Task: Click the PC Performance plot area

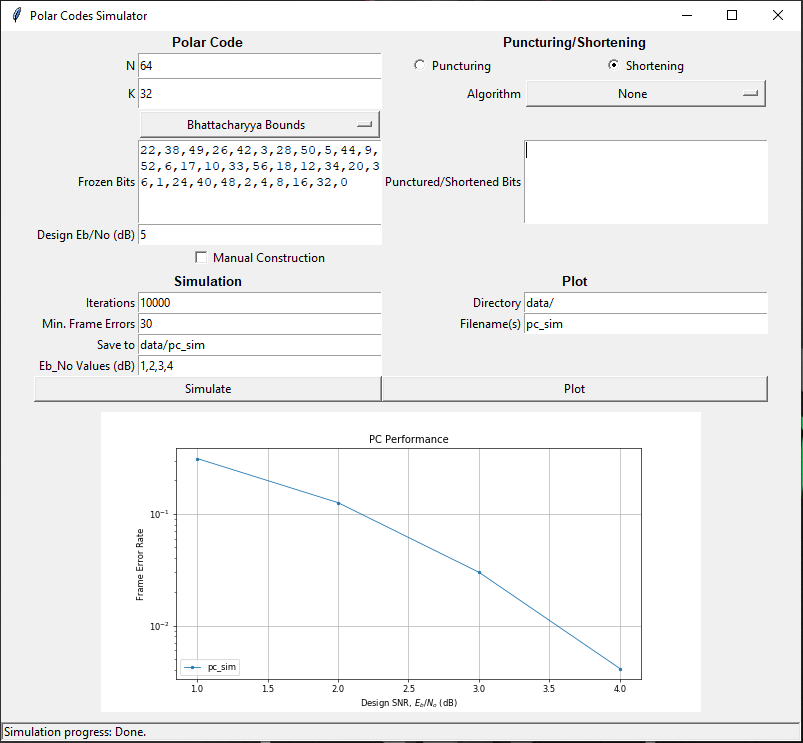Action: pos(408,565)
